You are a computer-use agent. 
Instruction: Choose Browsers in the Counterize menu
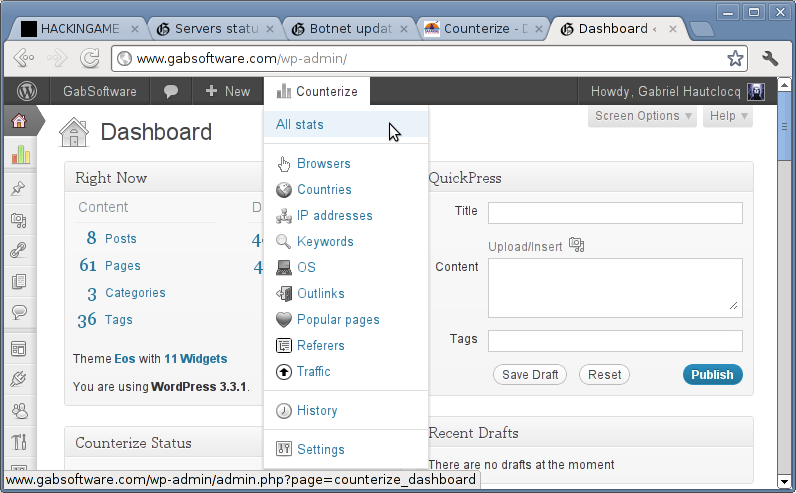[323, 163]
